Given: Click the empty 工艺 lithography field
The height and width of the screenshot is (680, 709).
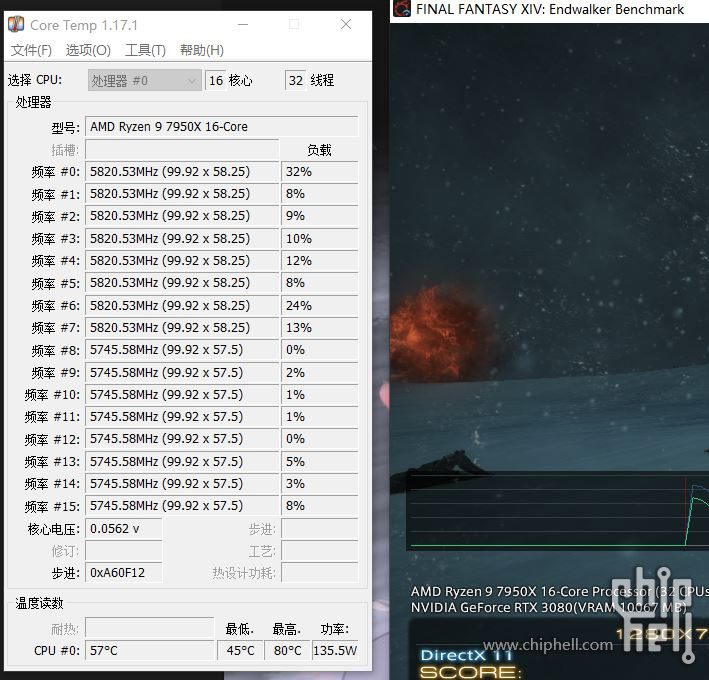Looking at the screenshot, I should pos(320,551).
